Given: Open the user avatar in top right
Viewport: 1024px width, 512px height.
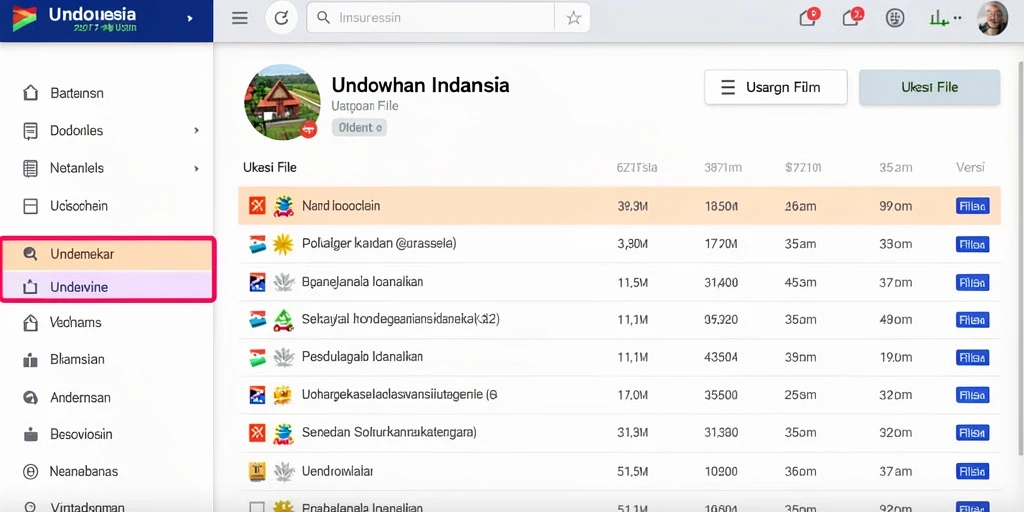Looking at the screenshot, I should (992, 18).
